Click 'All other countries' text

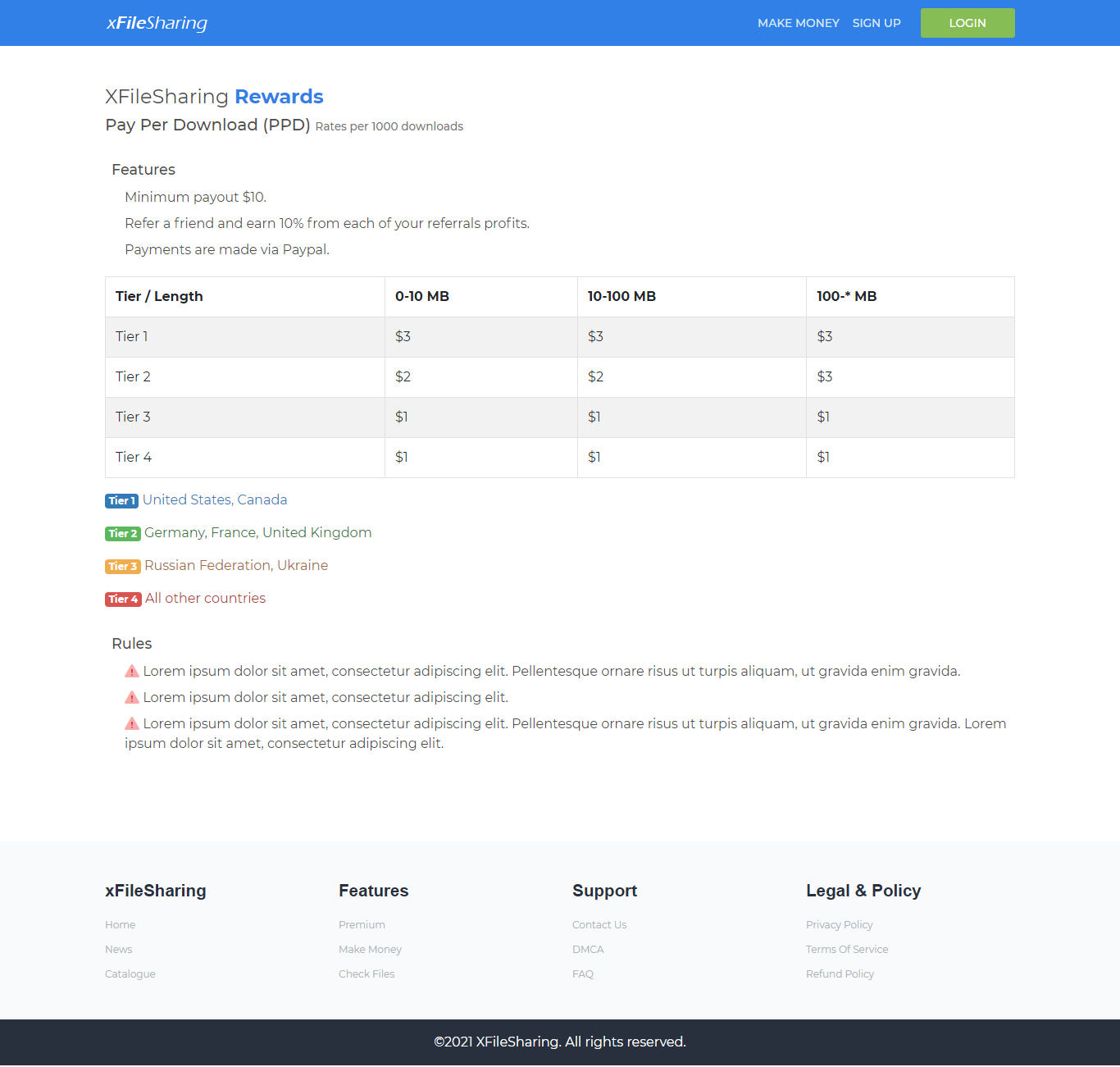pos(206,598)
